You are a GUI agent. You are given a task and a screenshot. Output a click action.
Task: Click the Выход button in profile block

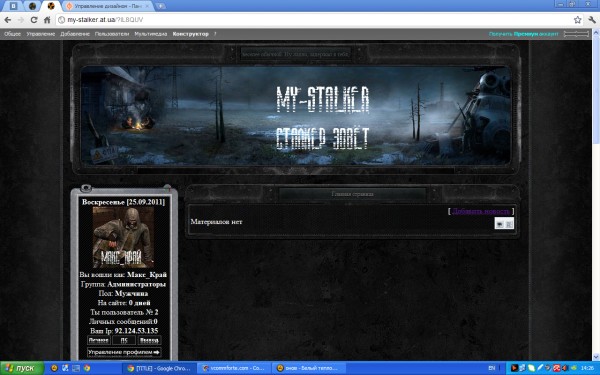click(x=149, y=340)
